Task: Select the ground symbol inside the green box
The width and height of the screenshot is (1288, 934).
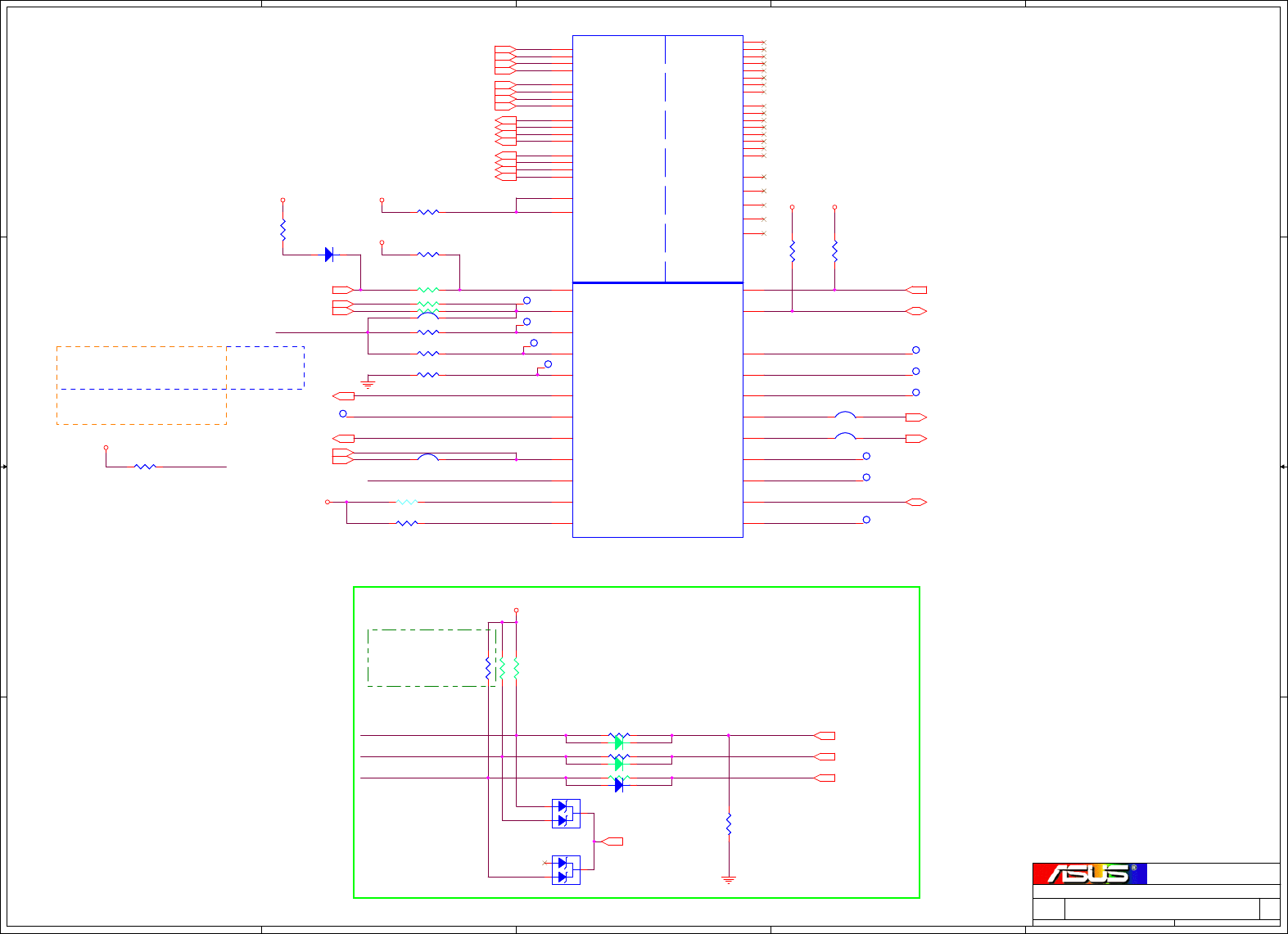Action: (729, 880)
